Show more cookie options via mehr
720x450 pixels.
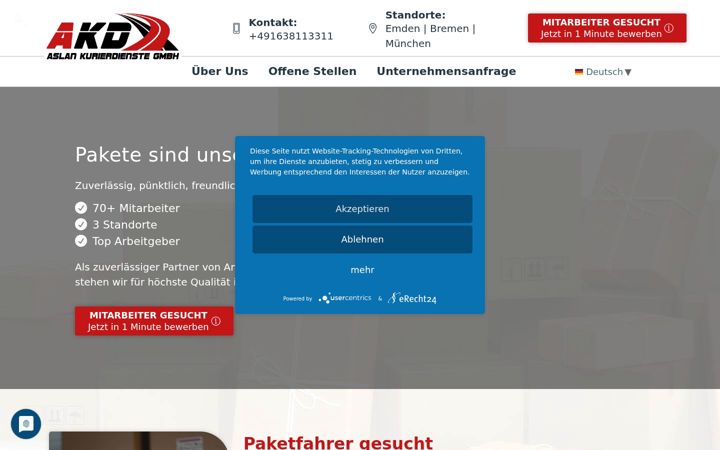tap(362, 270)
